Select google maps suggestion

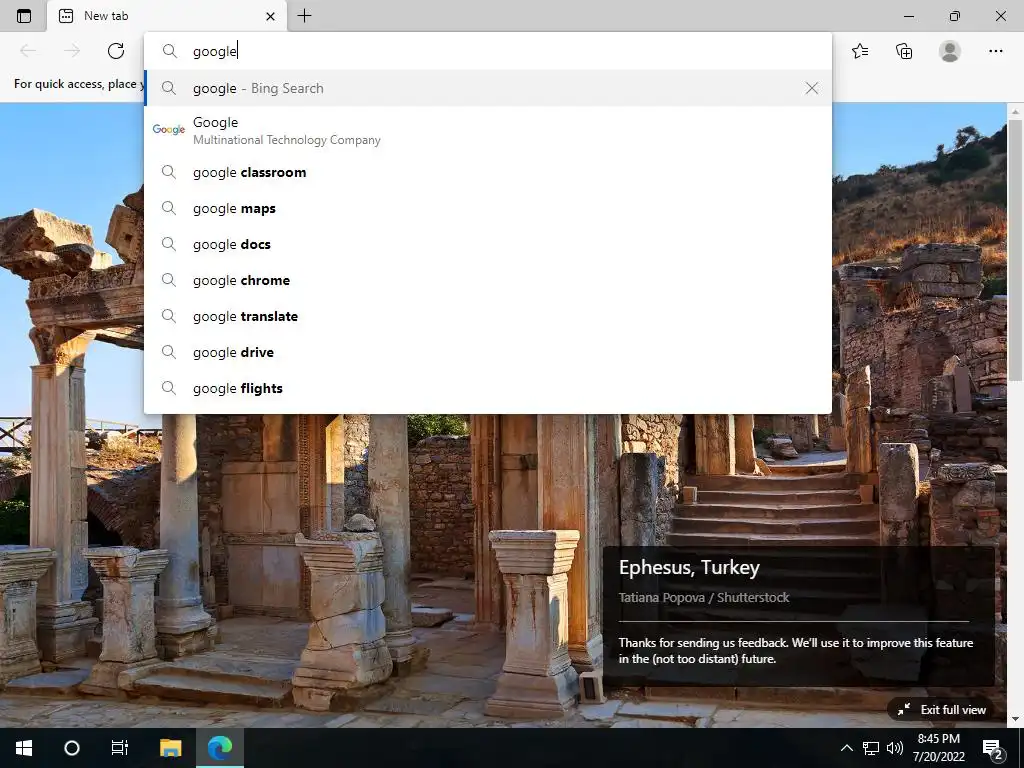click(488, 208)
